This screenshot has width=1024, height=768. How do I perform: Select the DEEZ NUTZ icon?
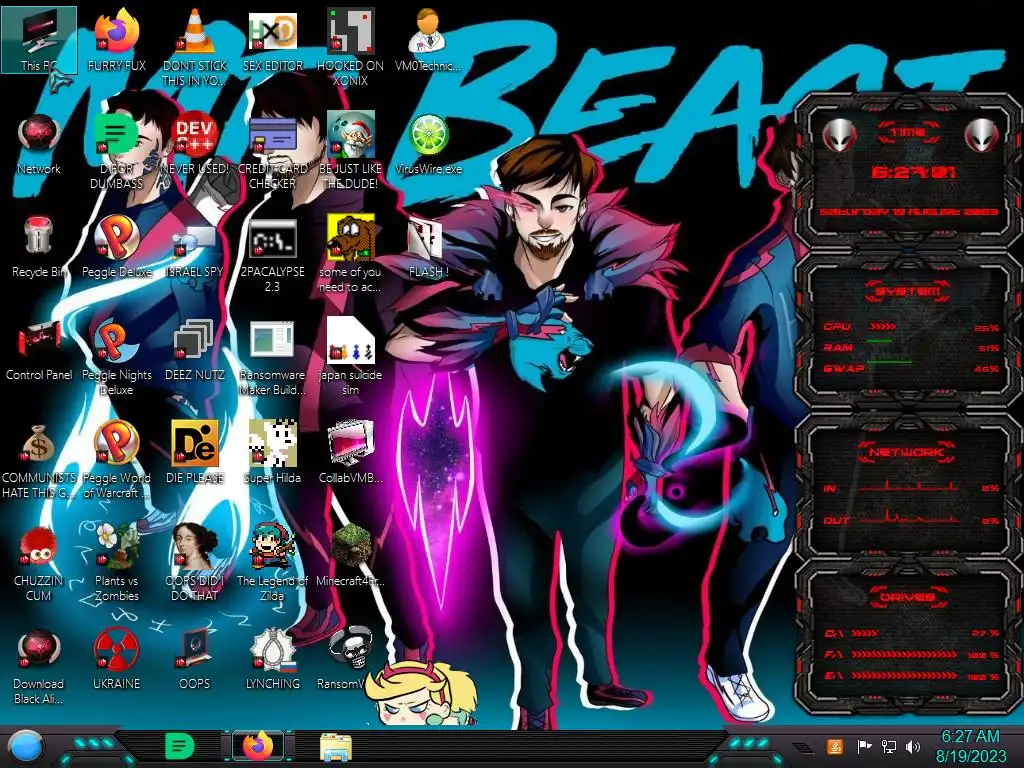pyautogui.click(x=195, y=350)
